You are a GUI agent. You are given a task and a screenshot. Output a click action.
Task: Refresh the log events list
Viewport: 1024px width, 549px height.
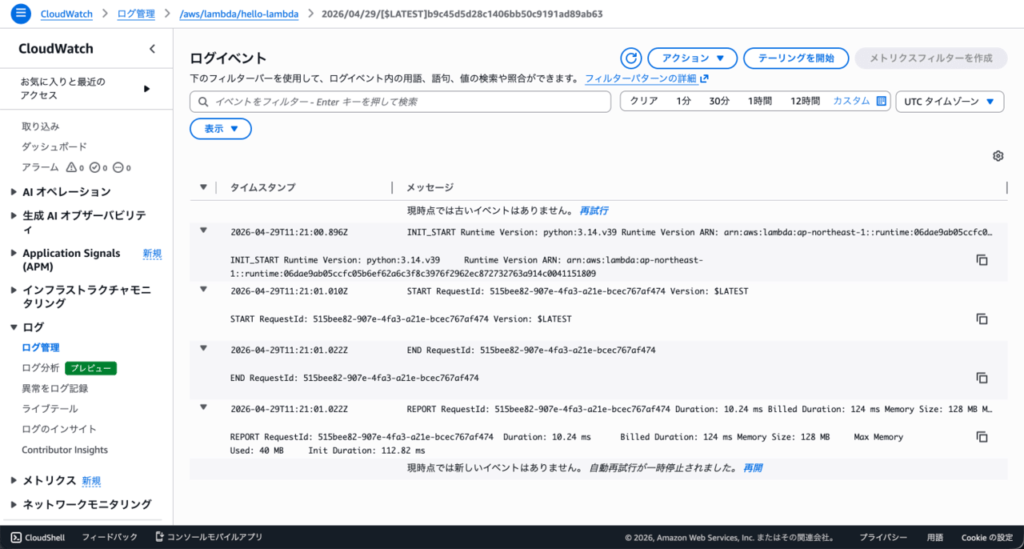[x=631, y=58]
